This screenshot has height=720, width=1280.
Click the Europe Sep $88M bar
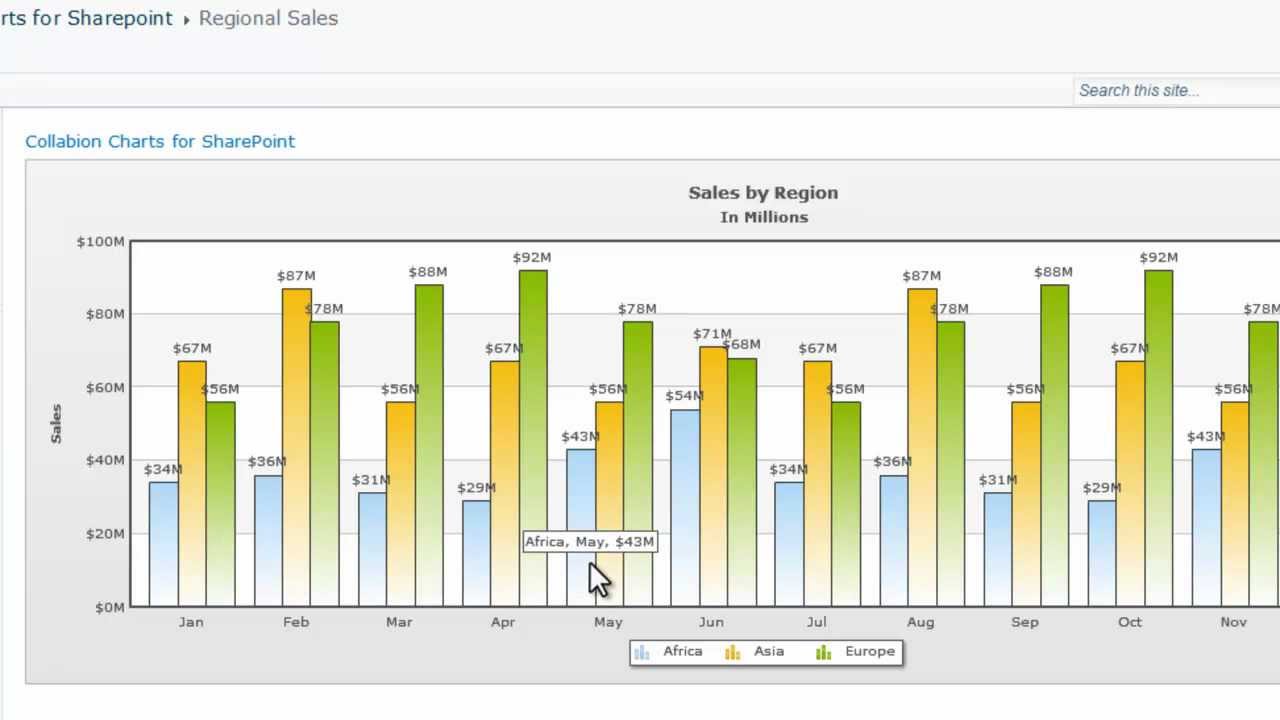point(1055,445)
